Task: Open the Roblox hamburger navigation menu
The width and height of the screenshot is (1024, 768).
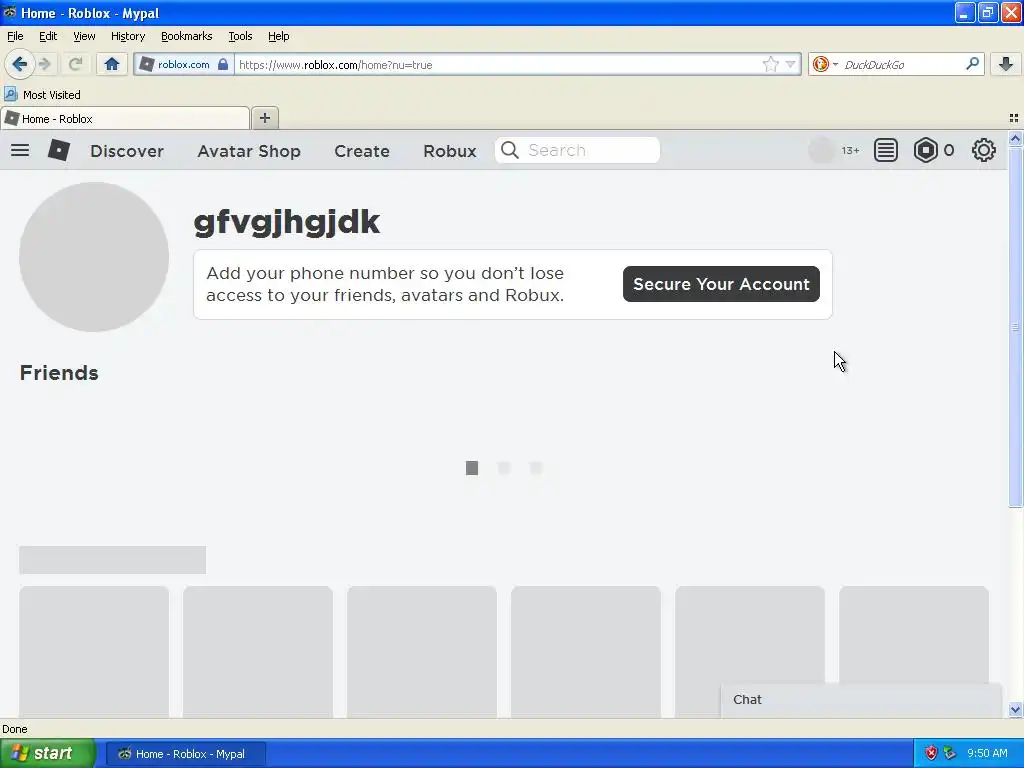Action: [x=20, y=150]
